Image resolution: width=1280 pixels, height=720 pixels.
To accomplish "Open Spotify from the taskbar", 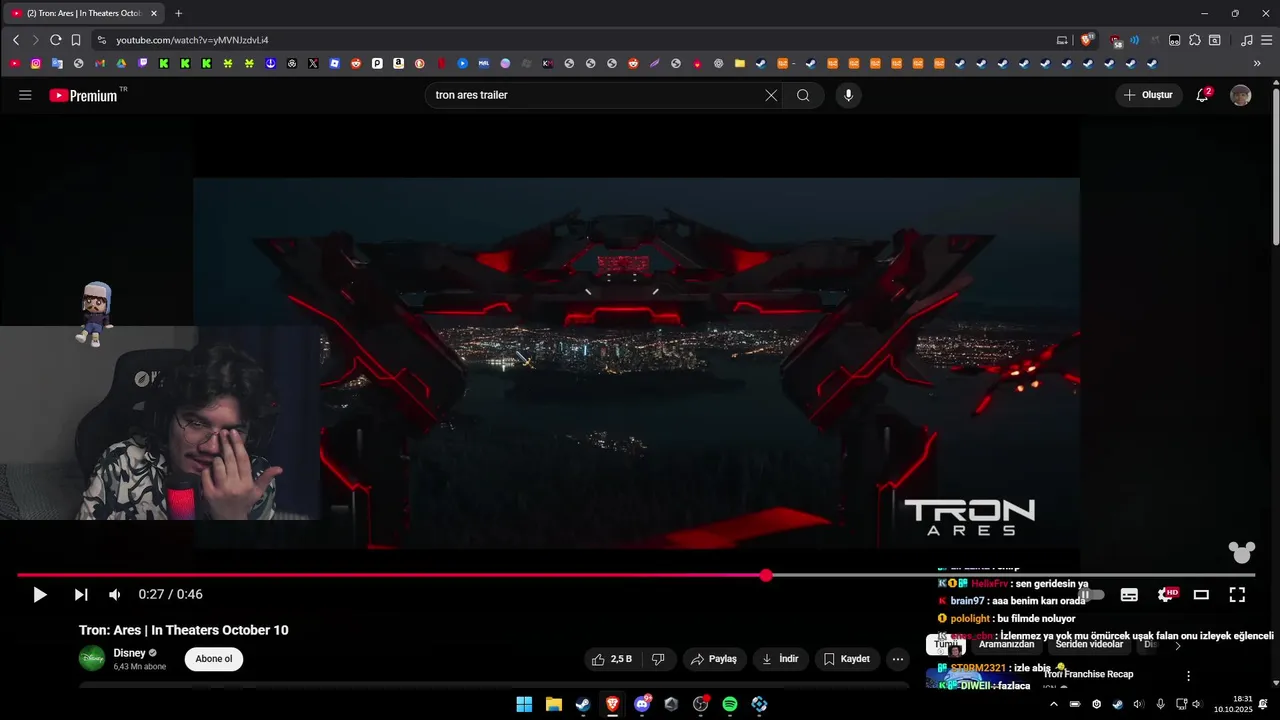I will 730,704.
